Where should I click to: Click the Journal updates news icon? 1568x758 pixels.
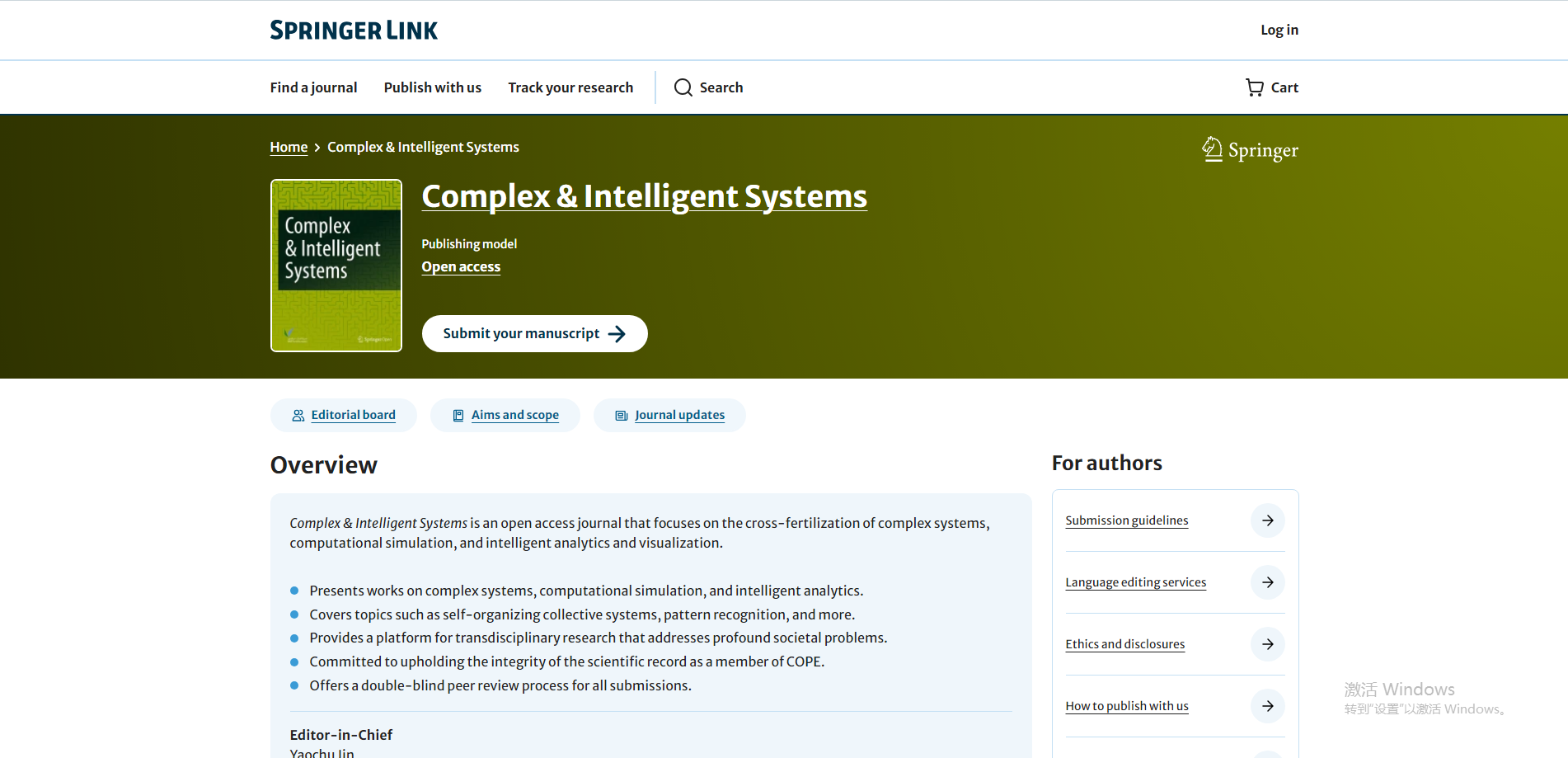622,416
